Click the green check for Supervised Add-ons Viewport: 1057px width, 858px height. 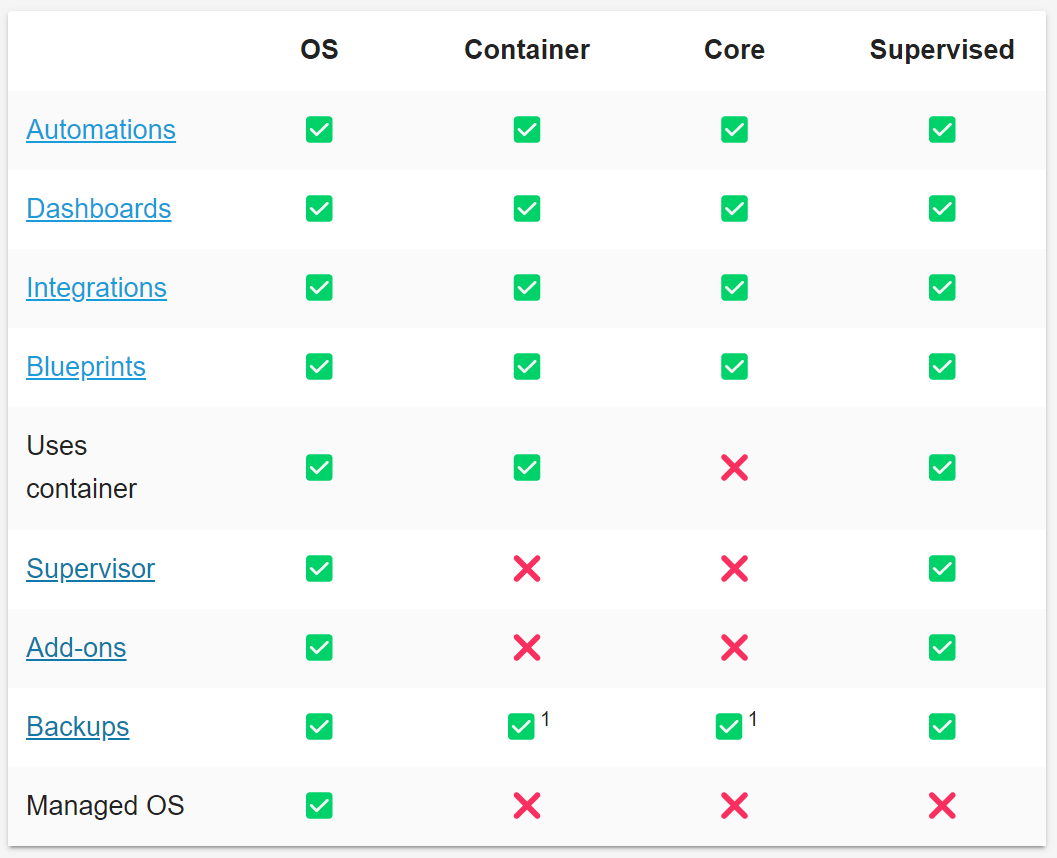point(942,648)
